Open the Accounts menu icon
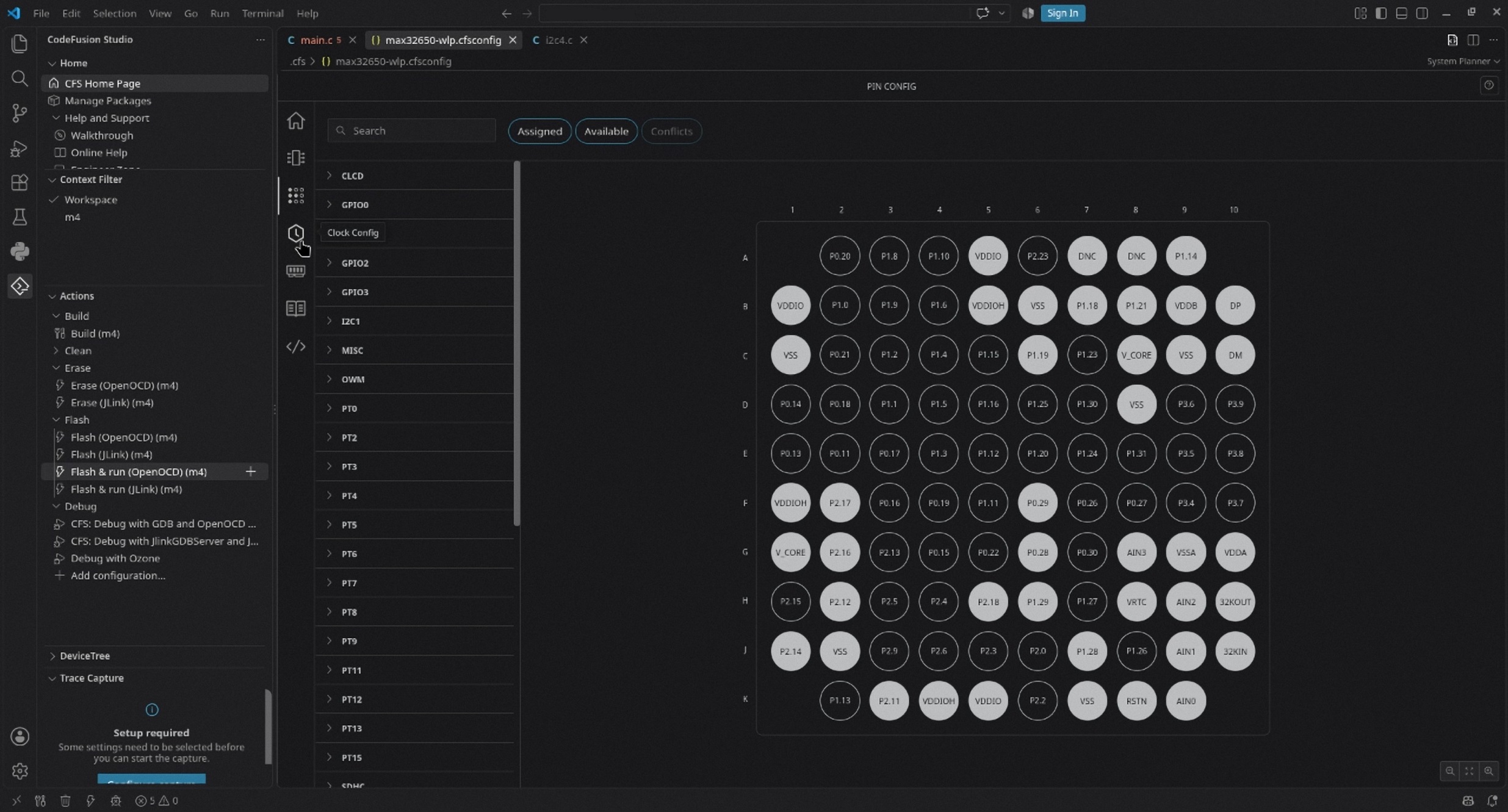The height and width of the screenshot is (812, 1508). 20,736
